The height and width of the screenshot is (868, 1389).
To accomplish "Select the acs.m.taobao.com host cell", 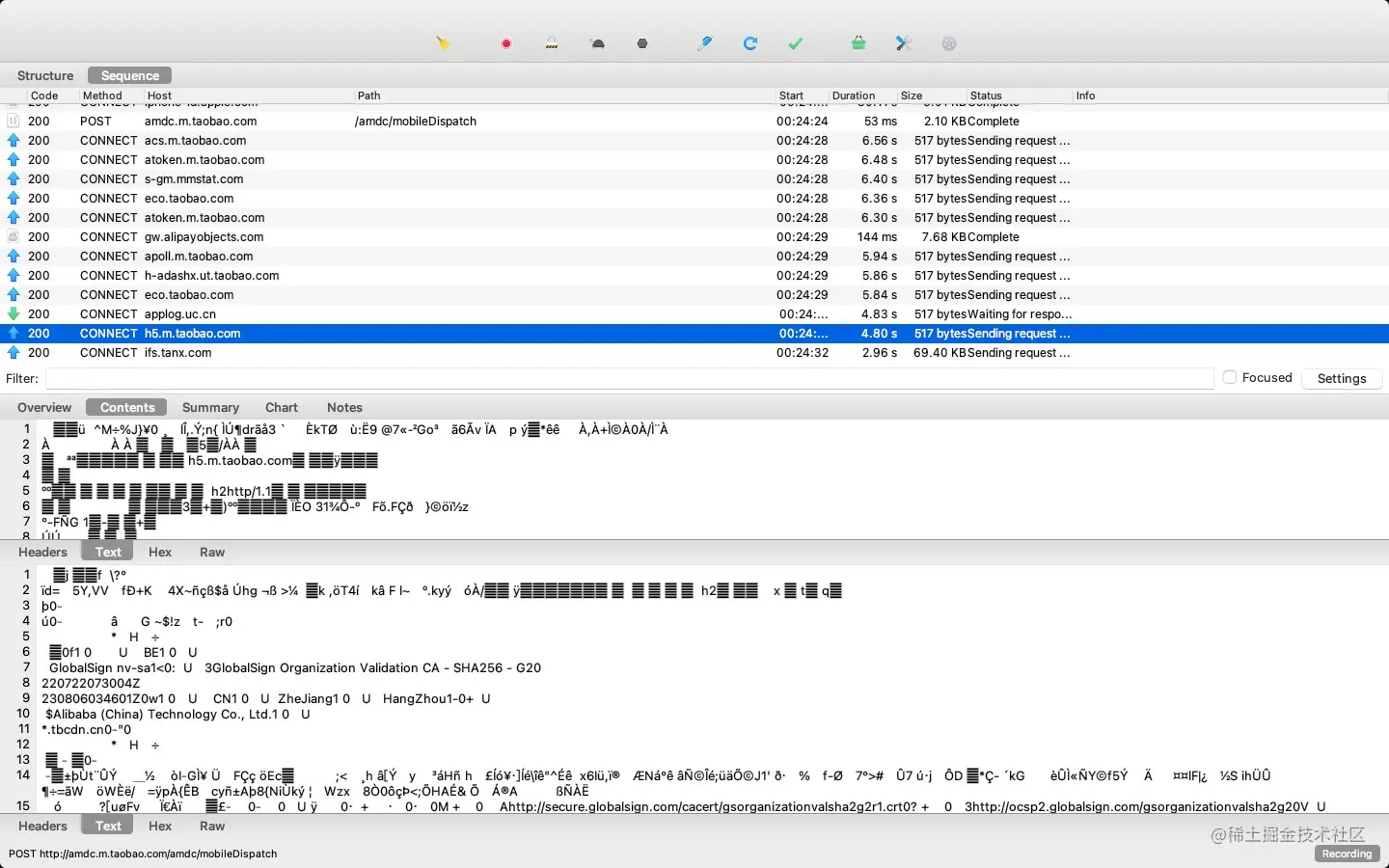I will tap(196, 141).
